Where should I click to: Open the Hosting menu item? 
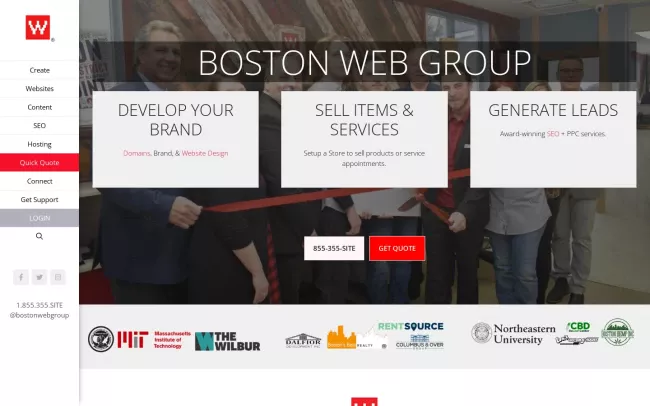[39, 144]
